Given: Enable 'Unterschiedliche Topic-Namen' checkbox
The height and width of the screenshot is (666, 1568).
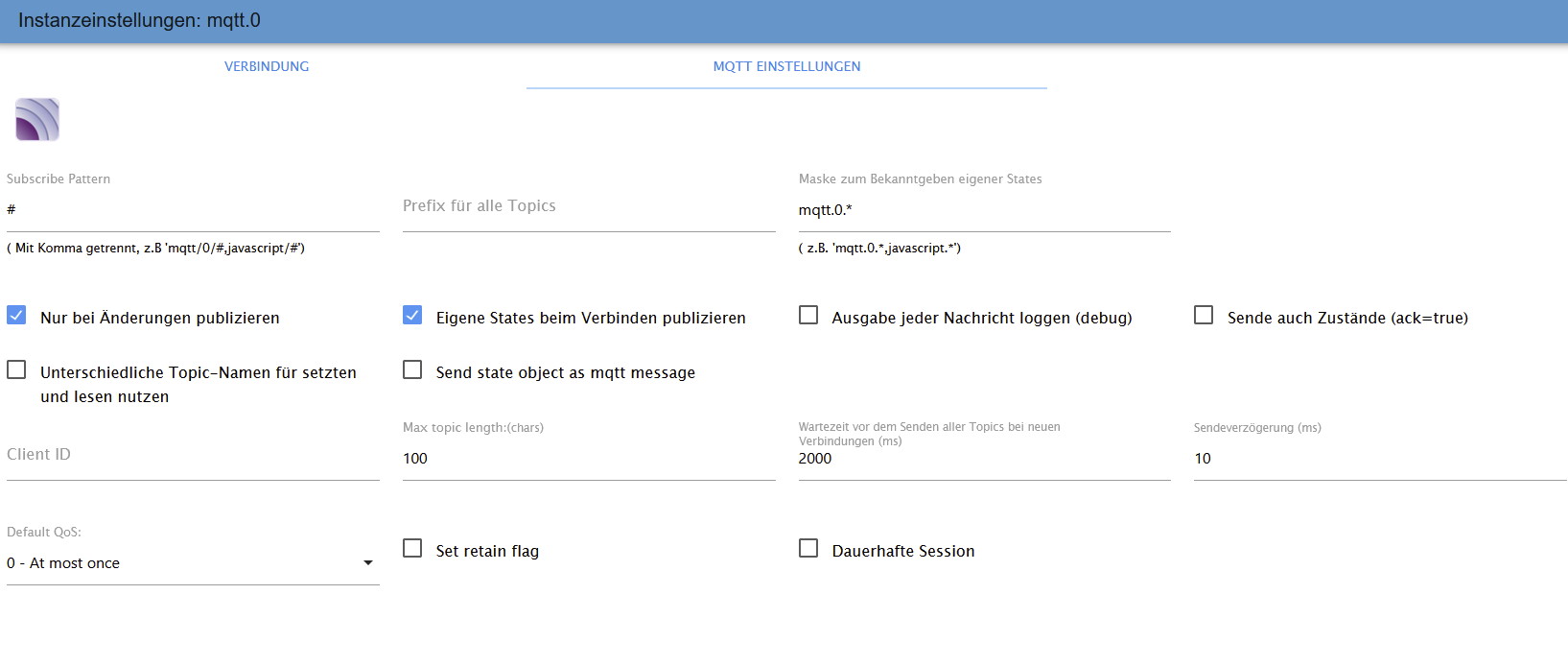Looking at the screenshot, I should pos(16,369).
